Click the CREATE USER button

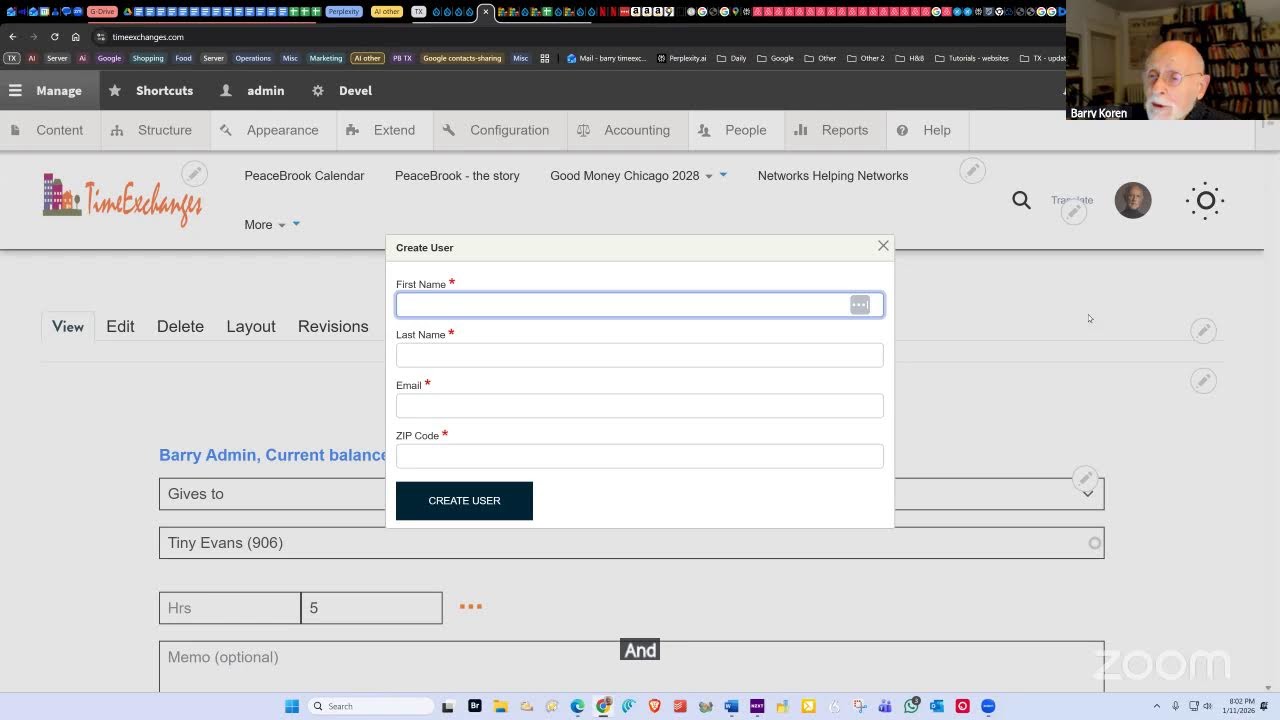464,501
